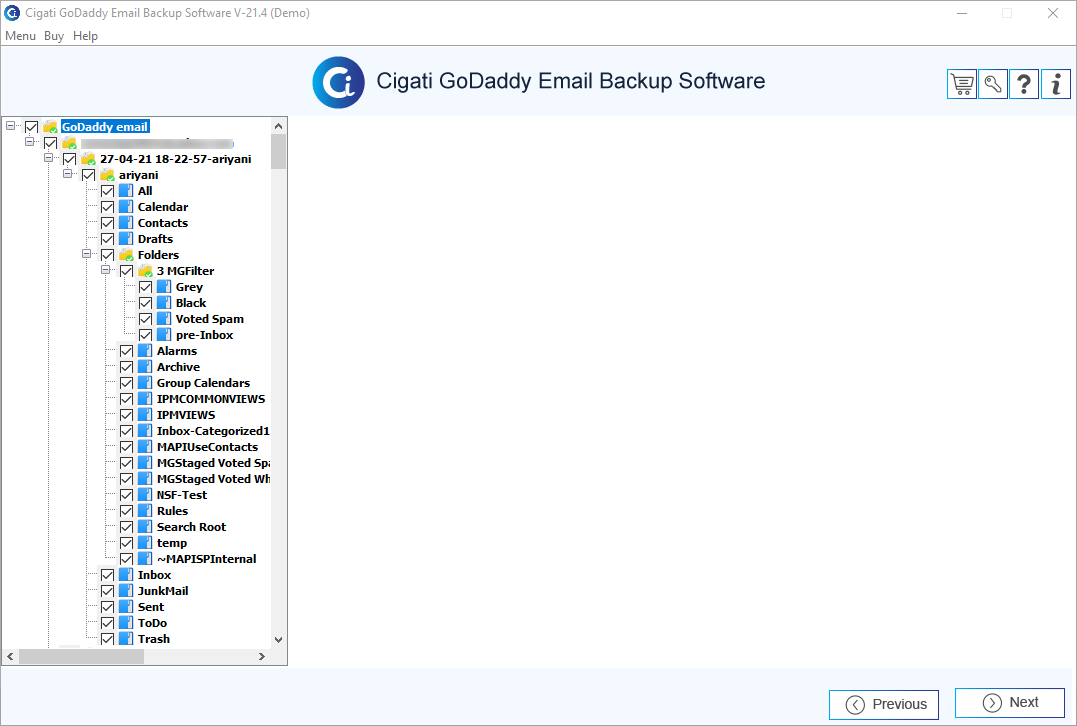Click the key activation icon
This screenshot has height=726, width=1077.
coord(993,84)
